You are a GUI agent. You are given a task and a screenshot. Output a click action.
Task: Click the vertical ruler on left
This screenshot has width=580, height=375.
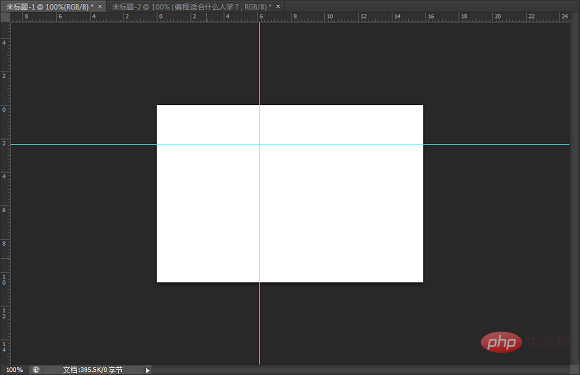click(6, 193)
